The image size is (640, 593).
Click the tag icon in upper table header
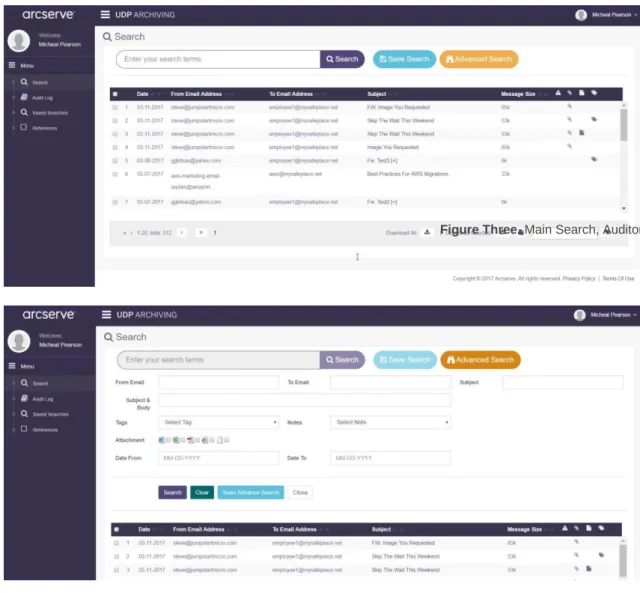(594, 93)
